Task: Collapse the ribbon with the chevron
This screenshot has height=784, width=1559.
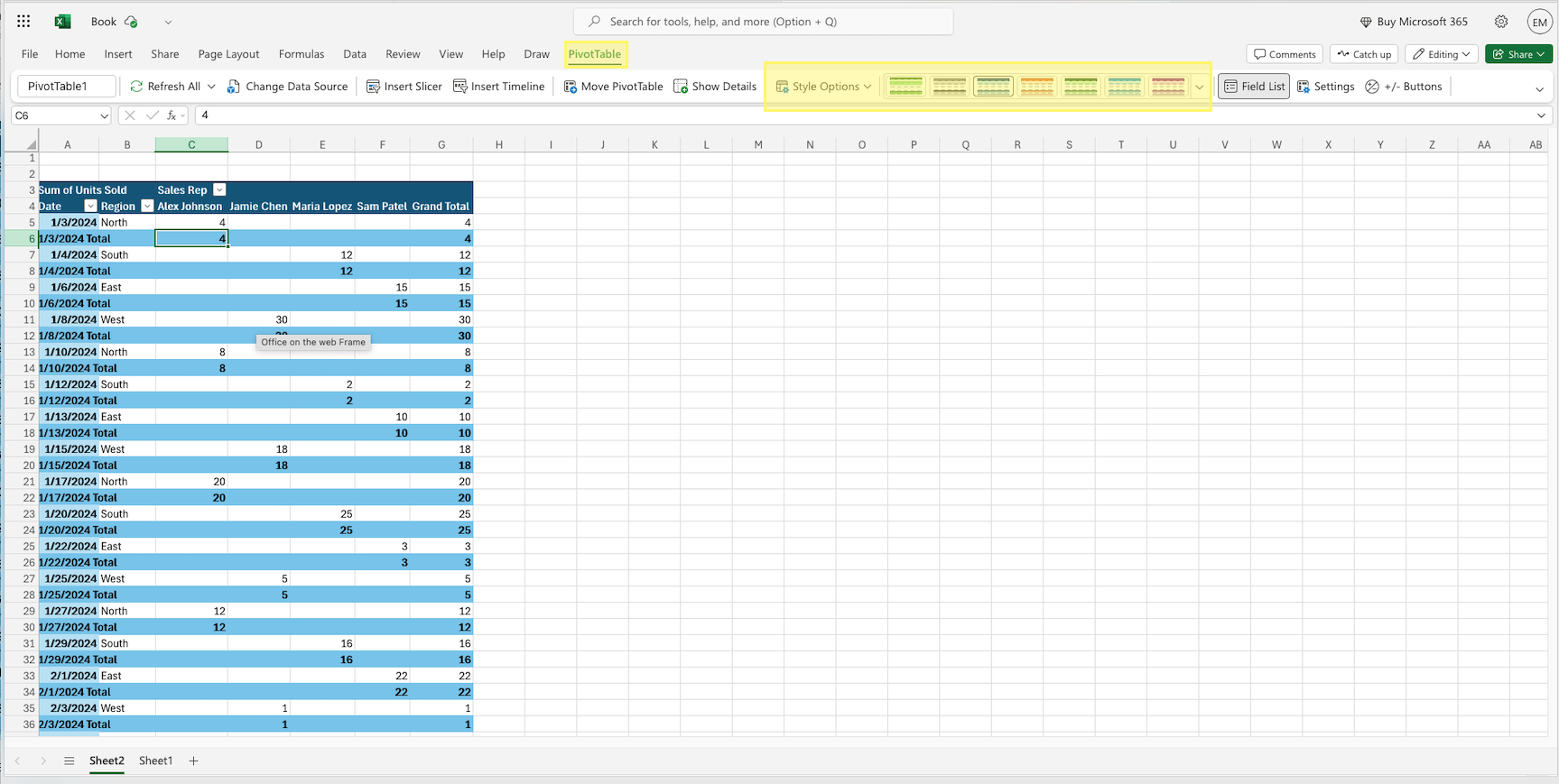Action: [x=1539, y=88]
